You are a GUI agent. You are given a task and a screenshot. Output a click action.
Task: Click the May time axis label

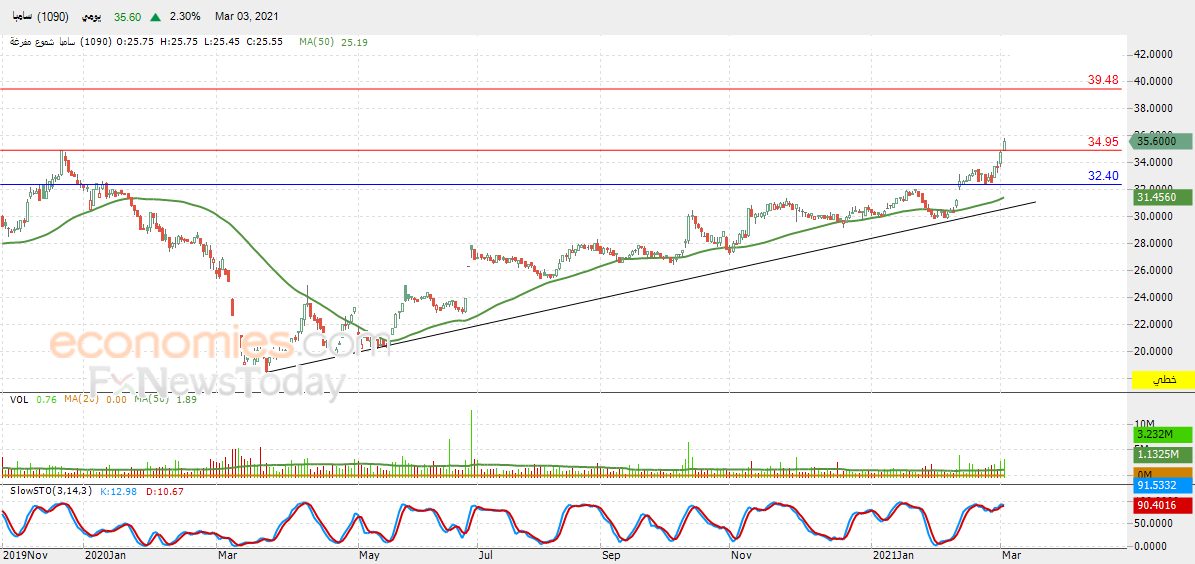367,556
